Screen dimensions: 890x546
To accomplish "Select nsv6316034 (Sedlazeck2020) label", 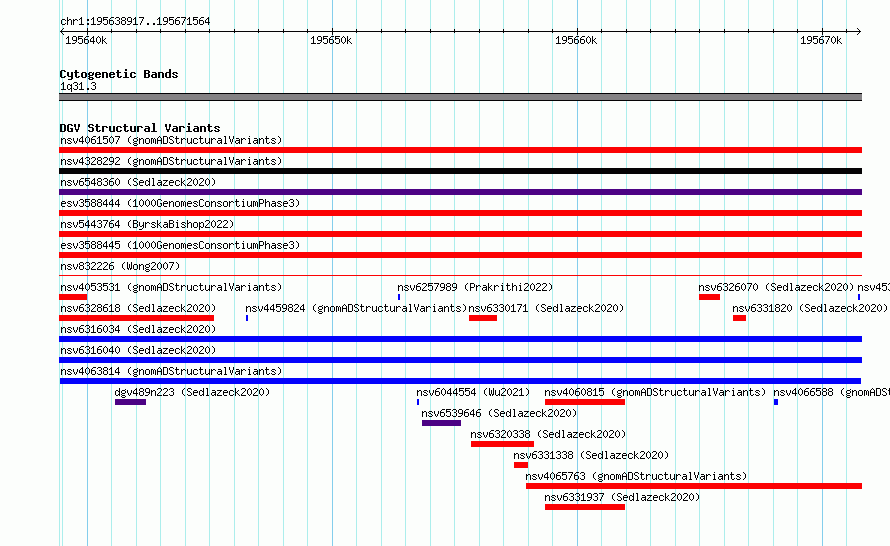I will coord(138,329).
